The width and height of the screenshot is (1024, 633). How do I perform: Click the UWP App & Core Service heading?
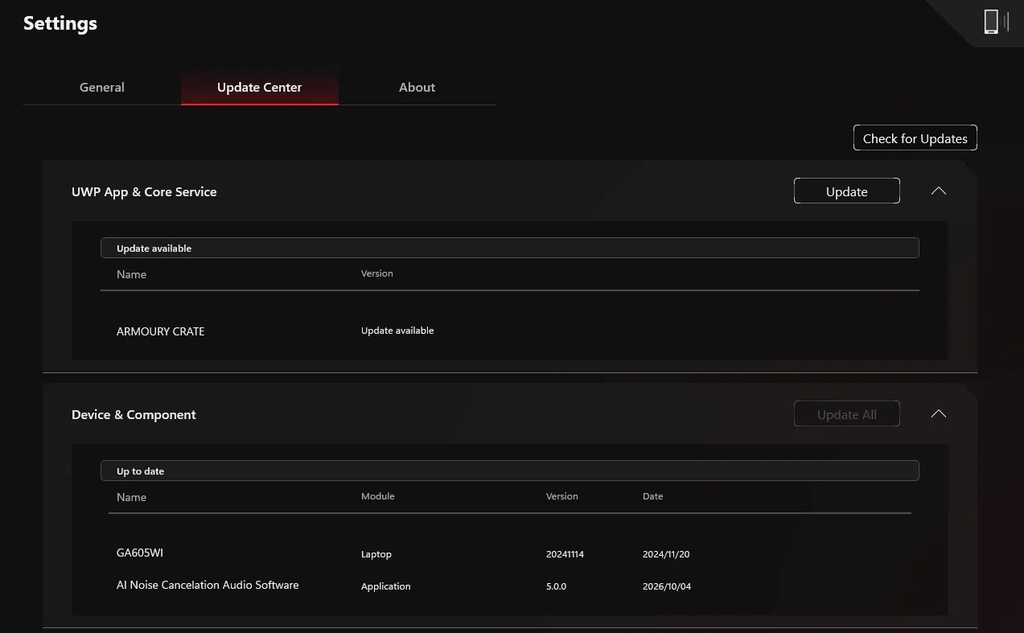pyautogui.click(x=144, y=191)
